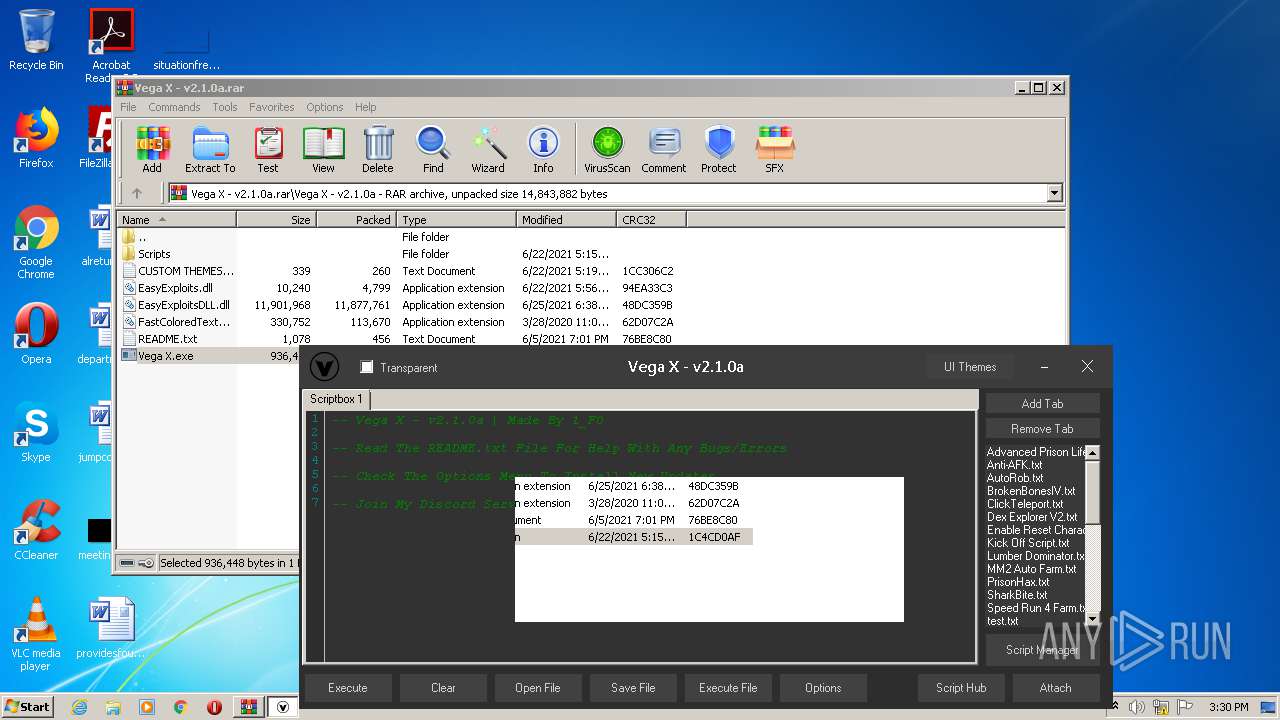
Task: Open Opera desktop shortcut
Action: [36, 334]
